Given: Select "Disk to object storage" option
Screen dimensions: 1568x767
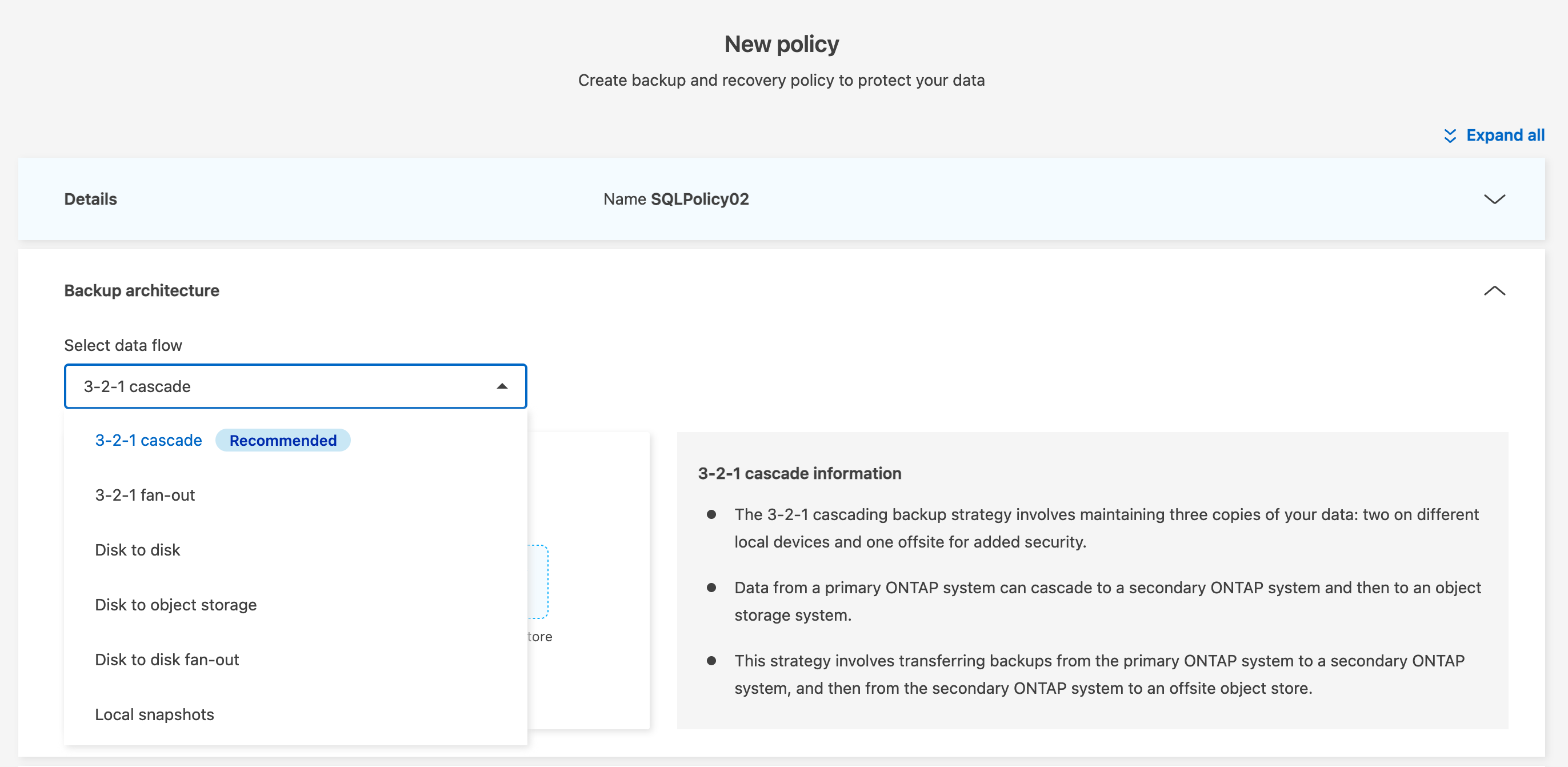Looking at the screenshot, I should click(x=175, y=605).
